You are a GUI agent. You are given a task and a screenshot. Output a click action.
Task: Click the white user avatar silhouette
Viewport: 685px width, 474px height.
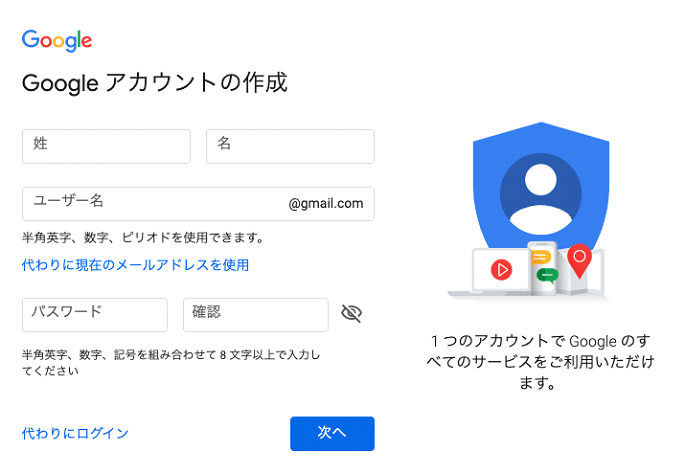[x=541, y=199]
